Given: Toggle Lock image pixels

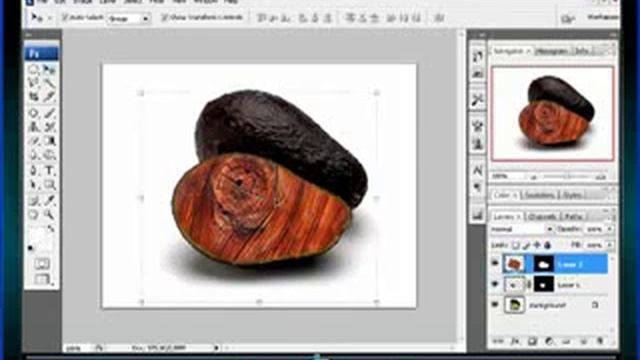Looking at the screenshot, I should coord(527,245).
